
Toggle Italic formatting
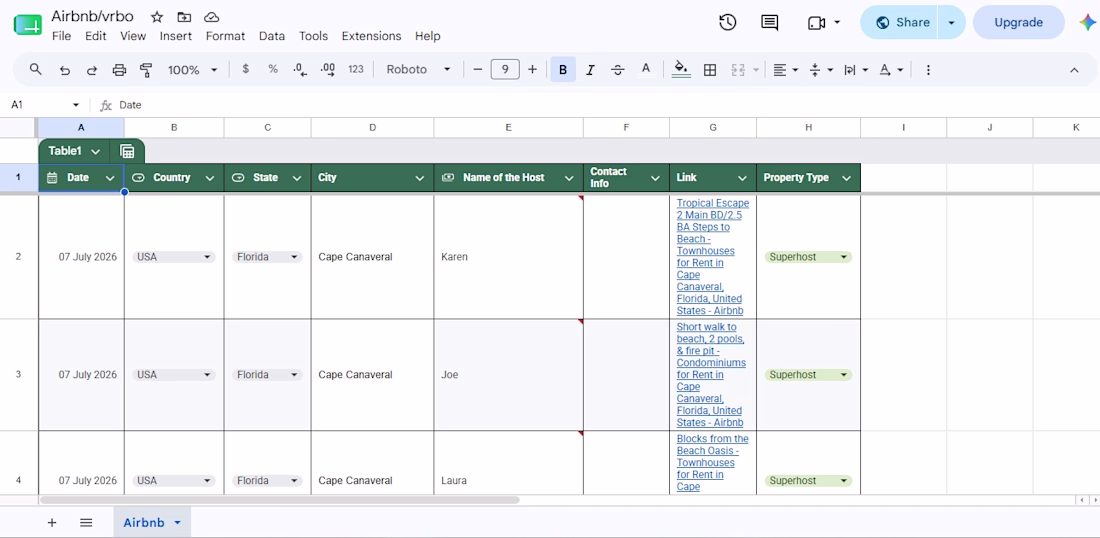(x=590, y=69)
